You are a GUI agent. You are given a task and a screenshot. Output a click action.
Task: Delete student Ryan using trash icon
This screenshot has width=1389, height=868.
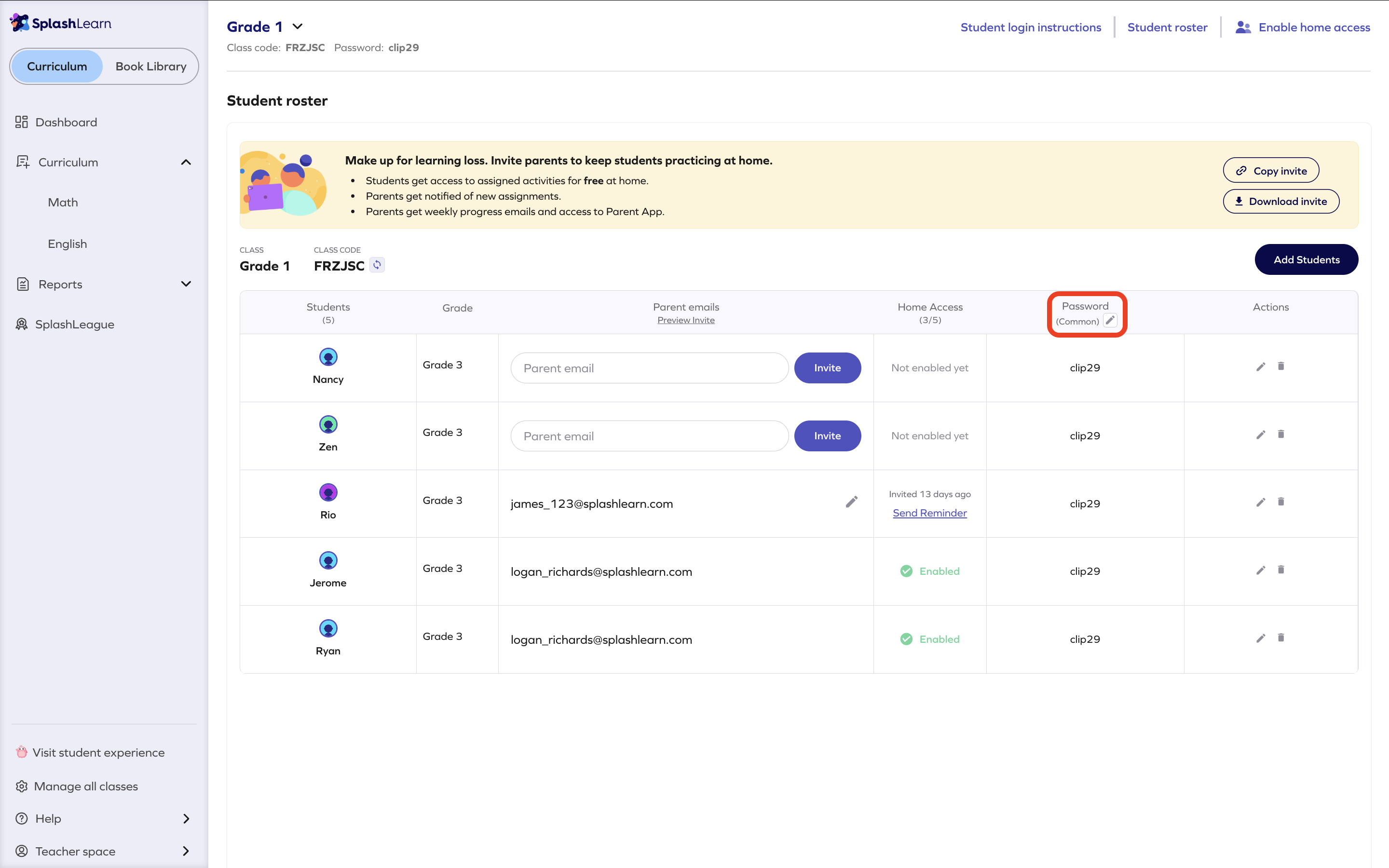(x=1281, y=638)
